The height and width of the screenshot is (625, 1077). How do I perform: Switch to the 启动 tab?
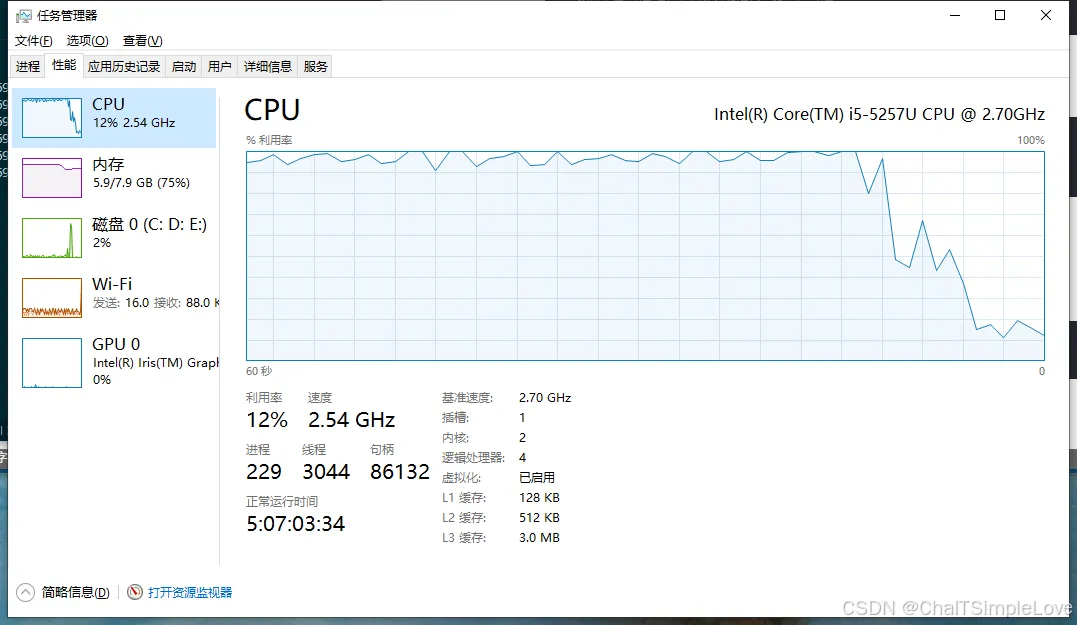184,67
